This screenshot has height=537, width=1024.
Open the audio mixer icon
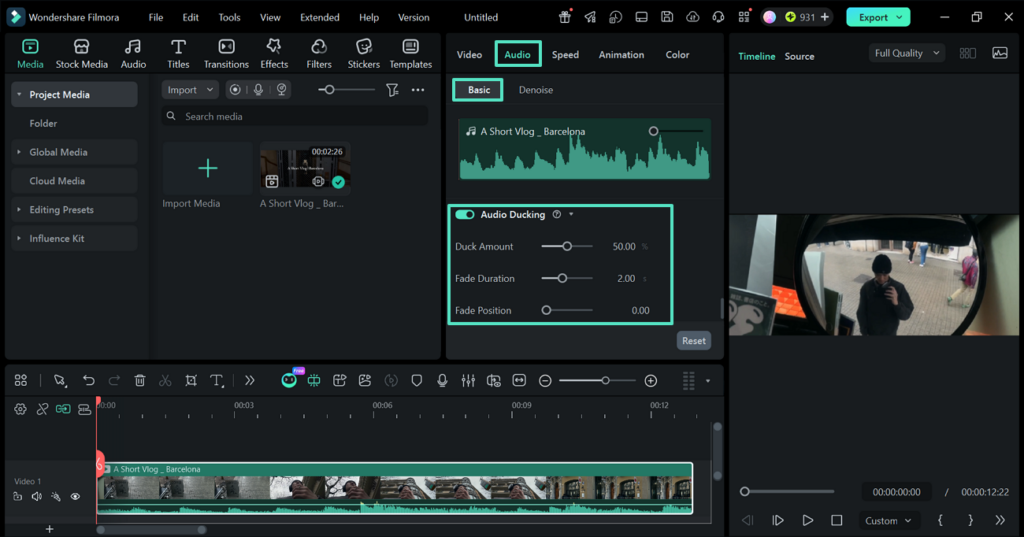point(468,380)
